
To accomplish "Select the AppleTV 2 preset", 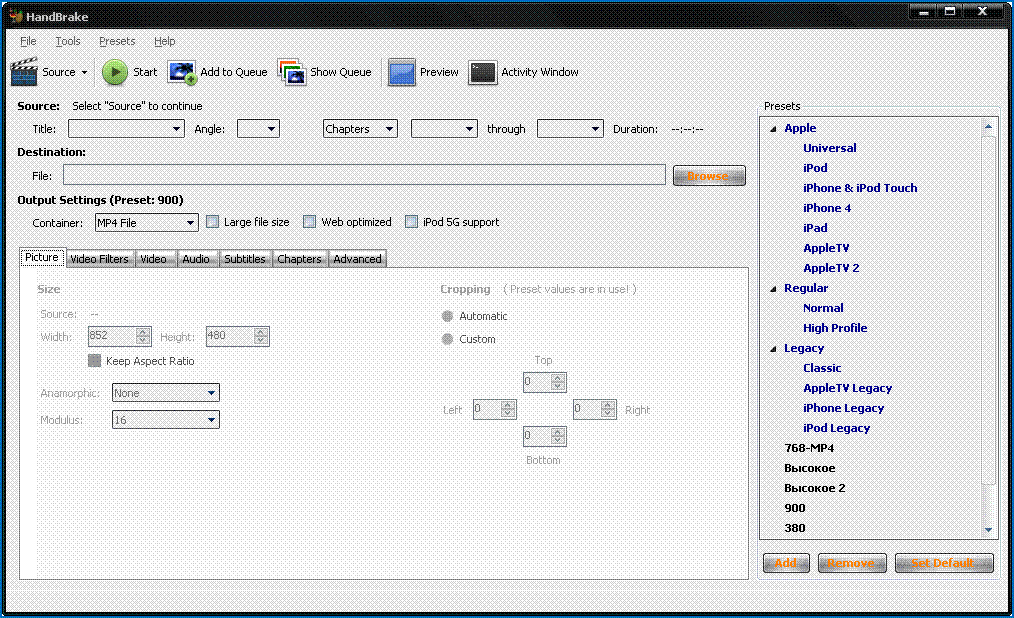I will 831,268.
